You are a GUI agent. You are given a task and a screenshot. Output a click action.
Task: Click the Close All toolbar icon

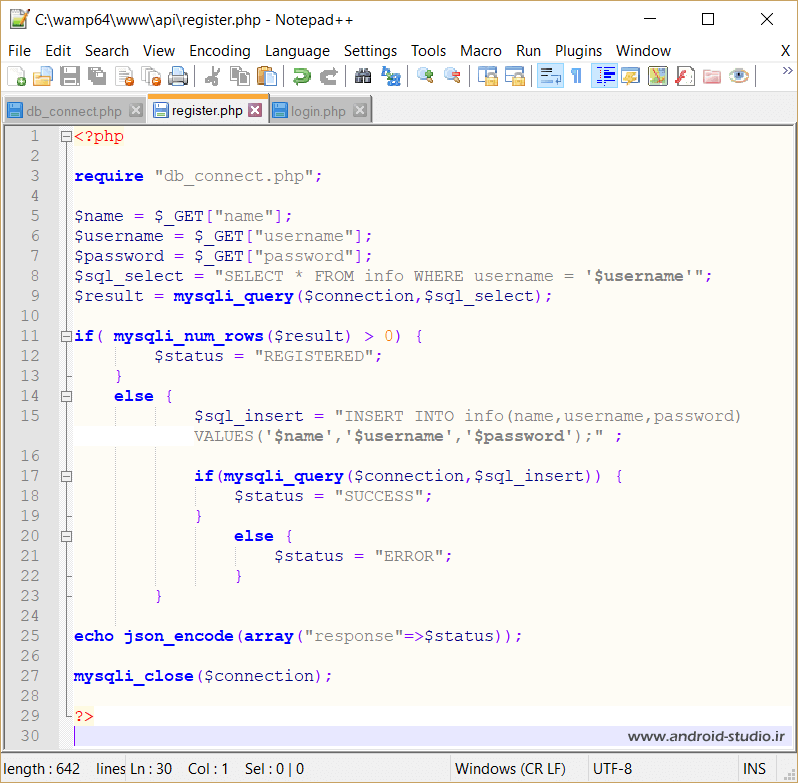pyautogui.click(x=151, y=76)
